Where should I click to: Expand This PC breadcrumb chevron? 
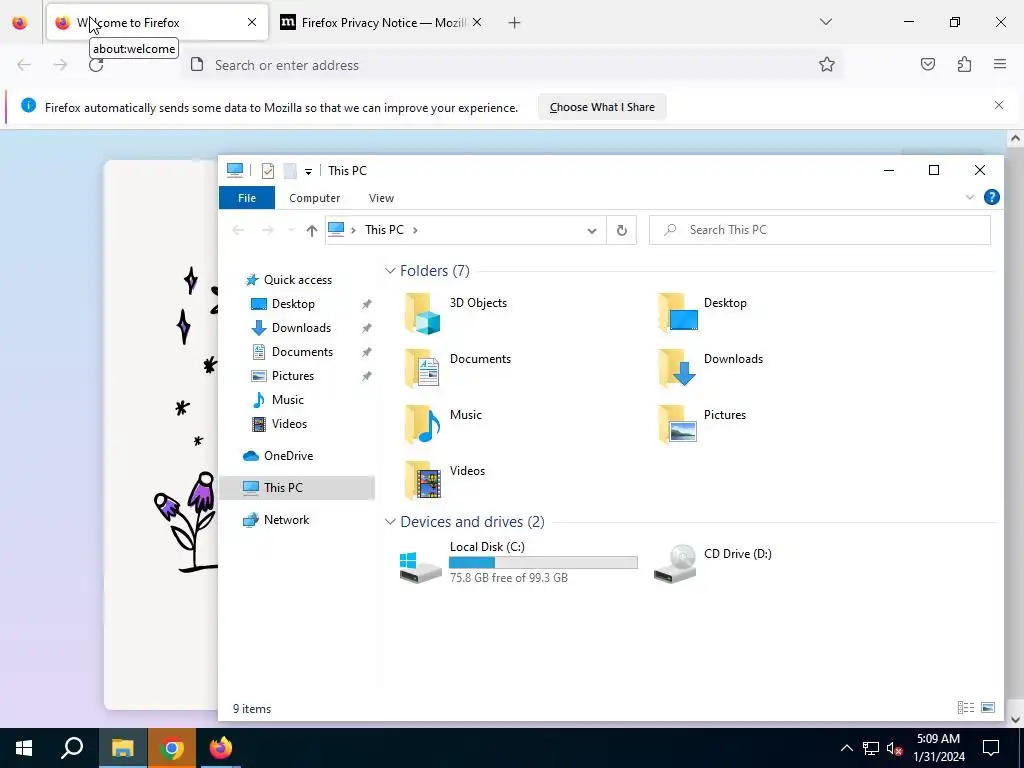tap(415, 230)
